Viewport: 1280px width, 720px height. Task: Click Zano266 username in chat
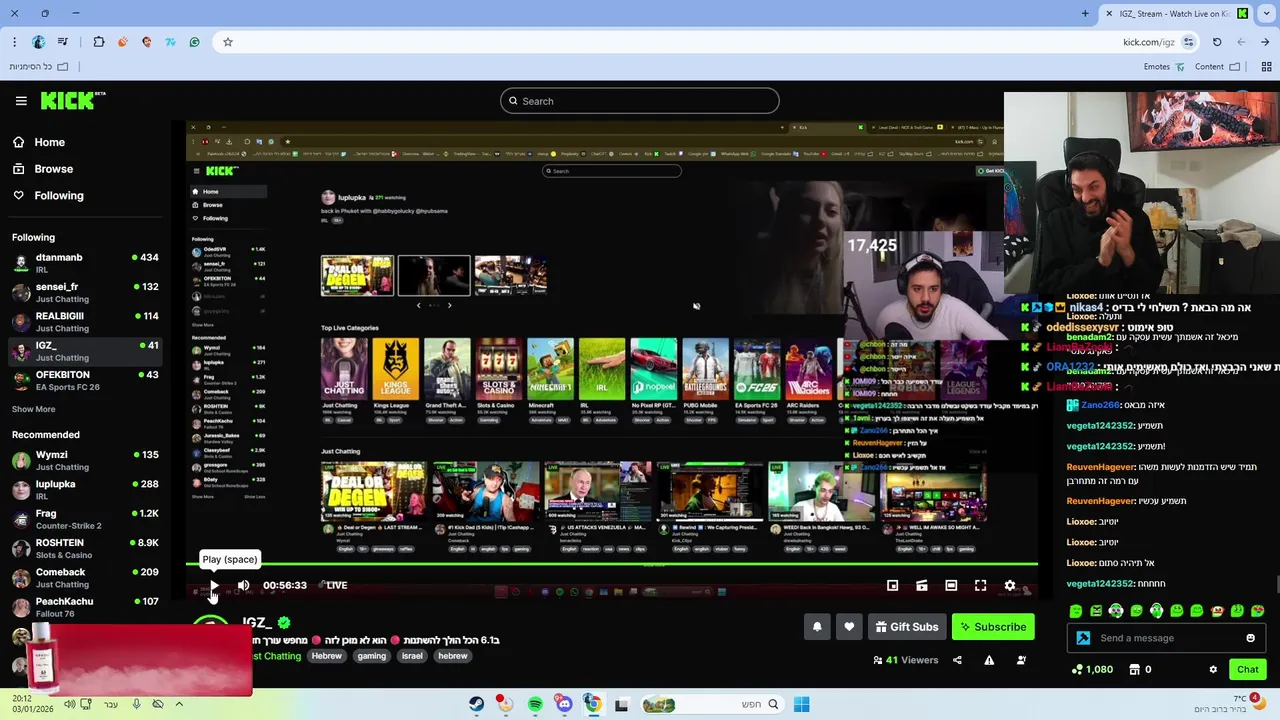pos(1099,405)
